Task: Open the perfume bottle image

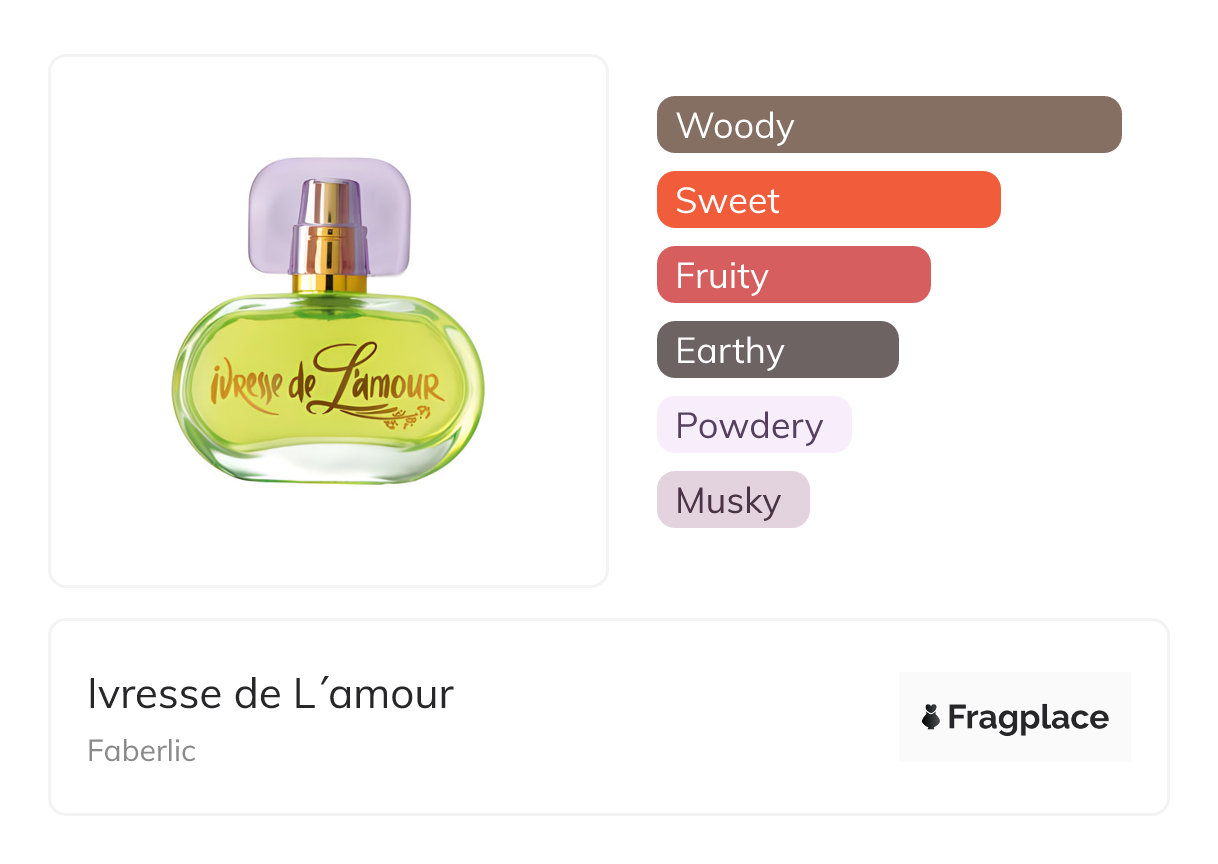Action: pos(328,320)
